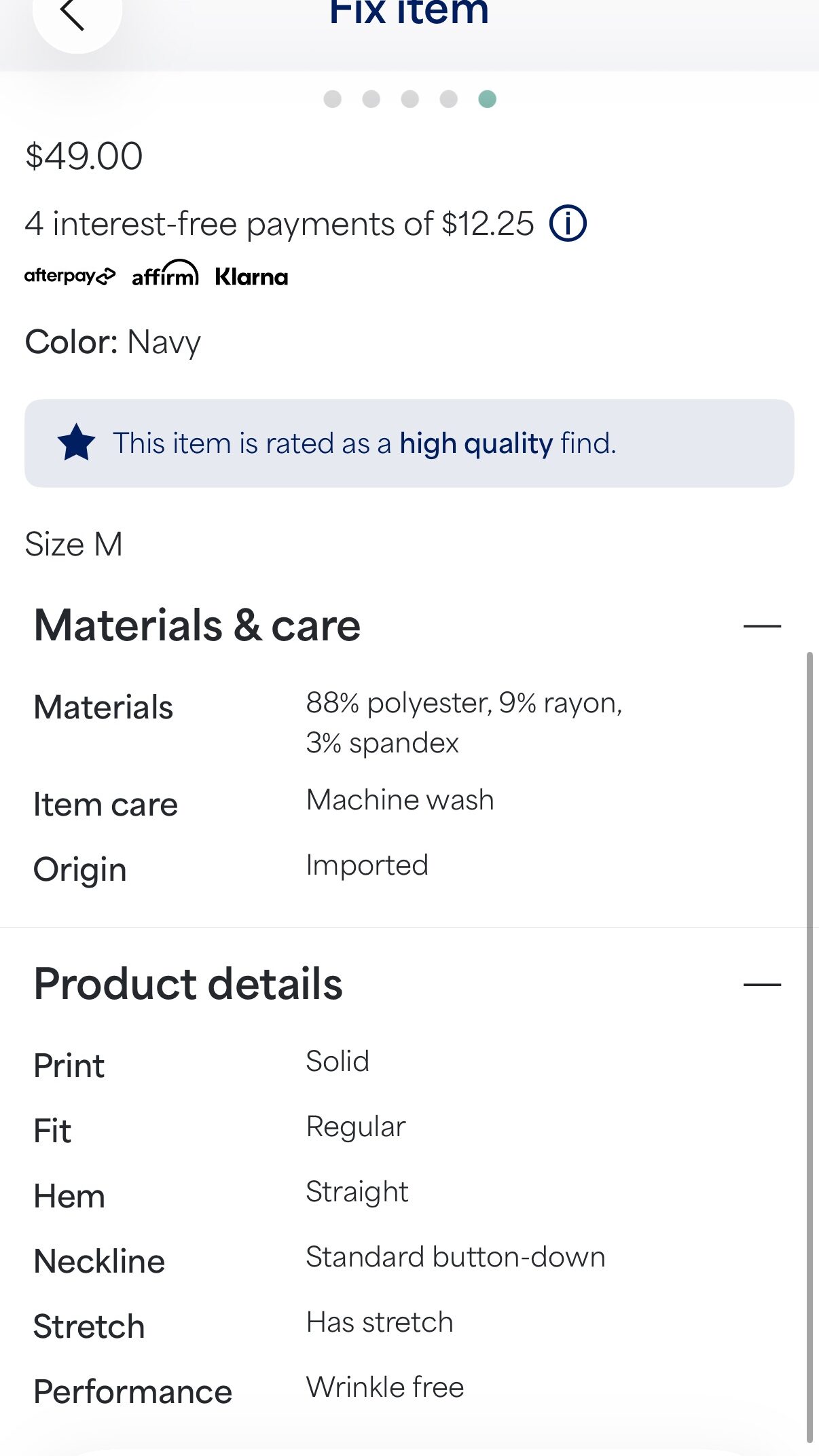Tap the Fix item page title
The image size is (819, 1456).
point(409,12)
